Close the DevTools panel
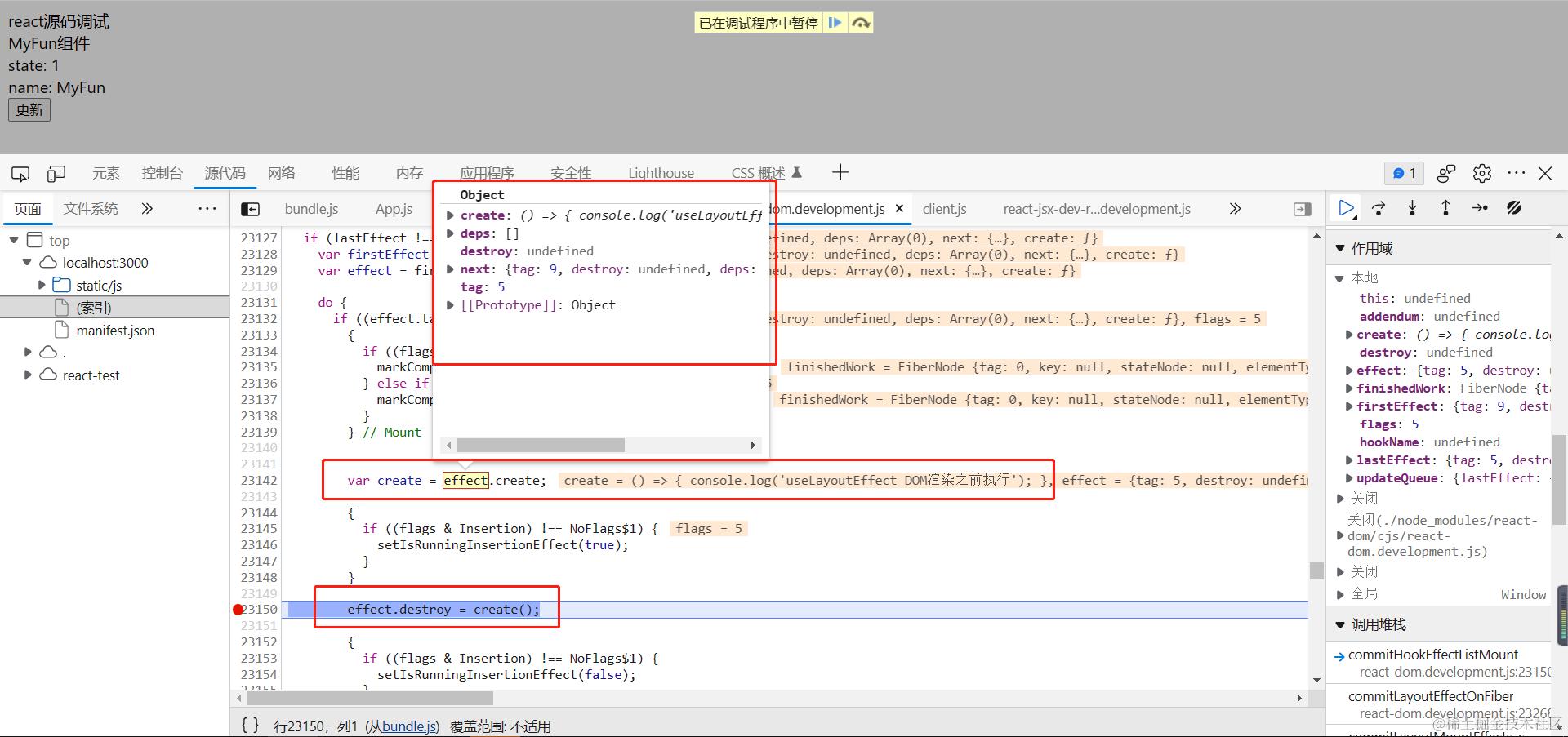 (x=1545, y=173)
